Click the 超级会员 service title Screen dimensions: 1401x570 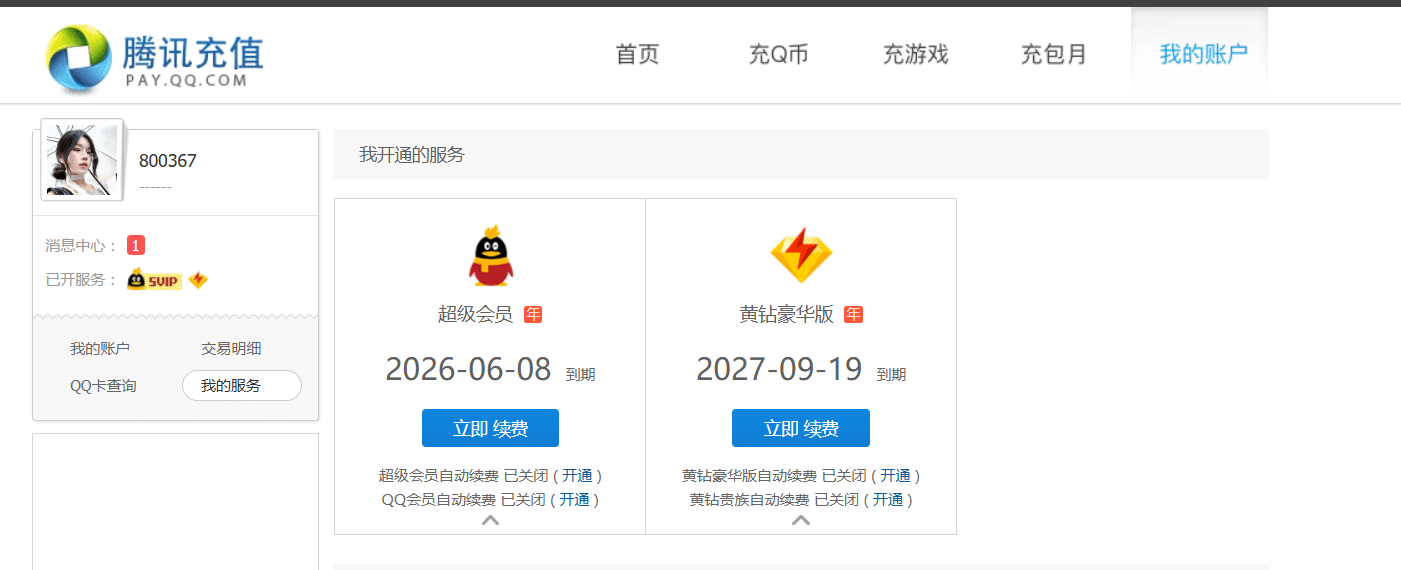point(475,314)
